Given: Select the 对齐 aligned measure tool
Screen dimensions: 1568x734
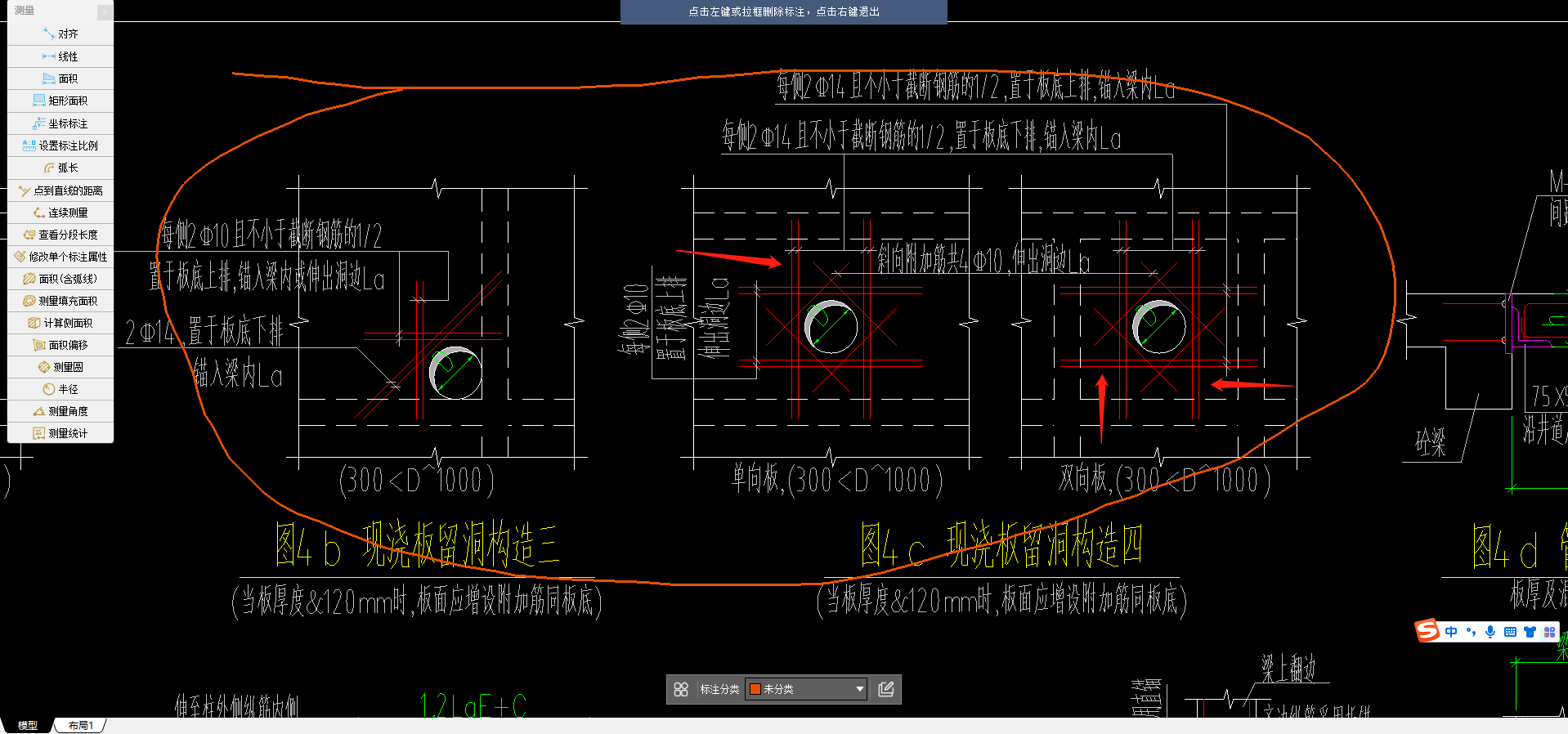Looking at the screenshot, I should pyautogui.click(x=60, y=34).
